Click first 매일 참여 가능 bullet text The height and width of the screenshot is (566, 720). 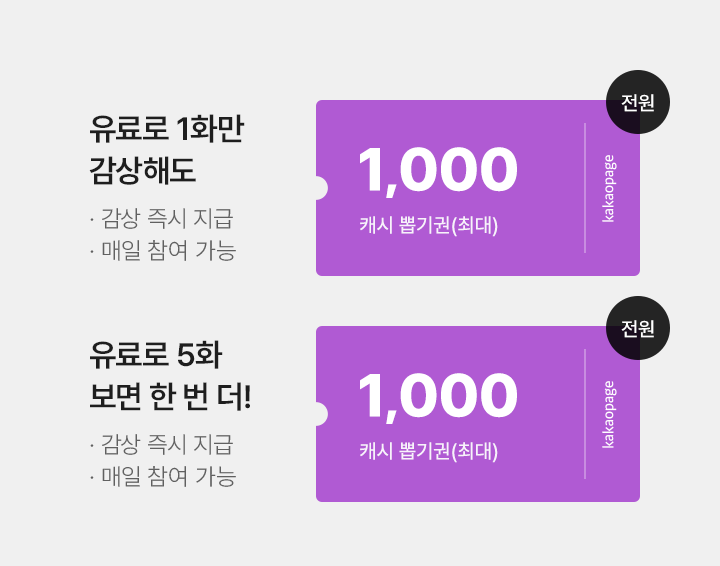coord(163,250)
